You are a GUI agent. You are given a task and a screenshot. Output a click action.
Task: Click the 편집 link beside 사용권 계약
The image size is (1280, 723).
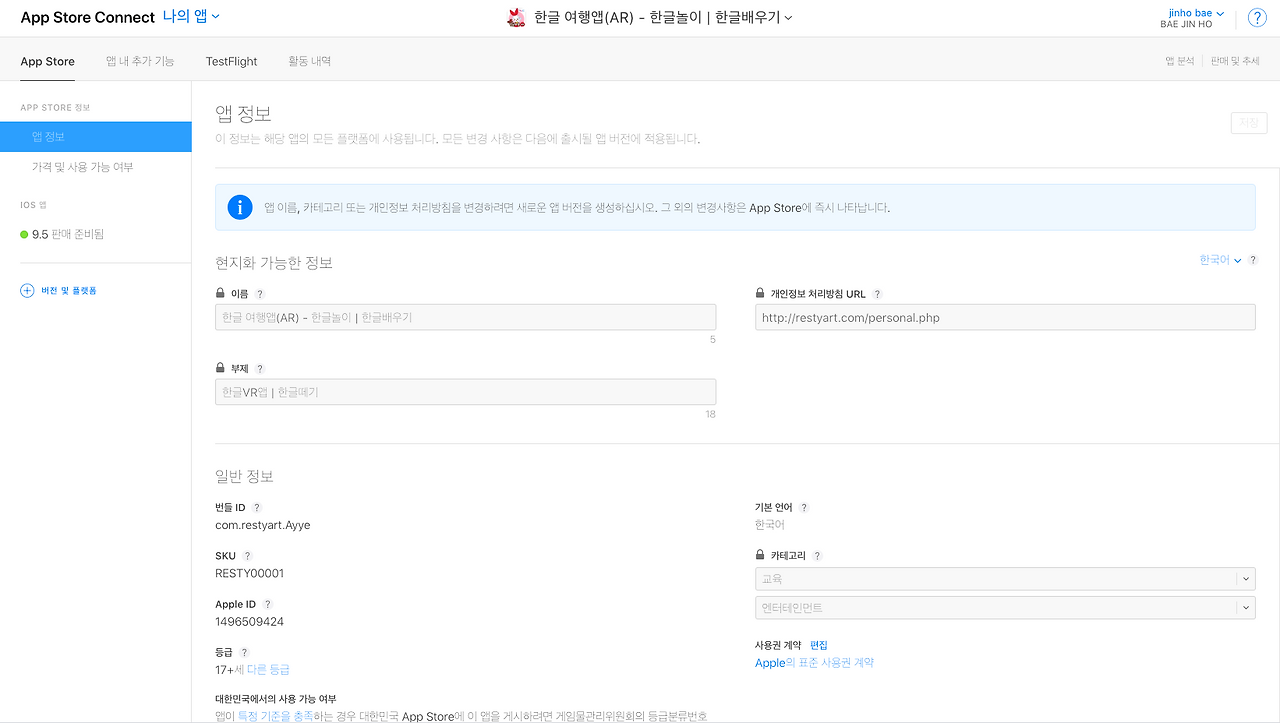click(819, 645)
